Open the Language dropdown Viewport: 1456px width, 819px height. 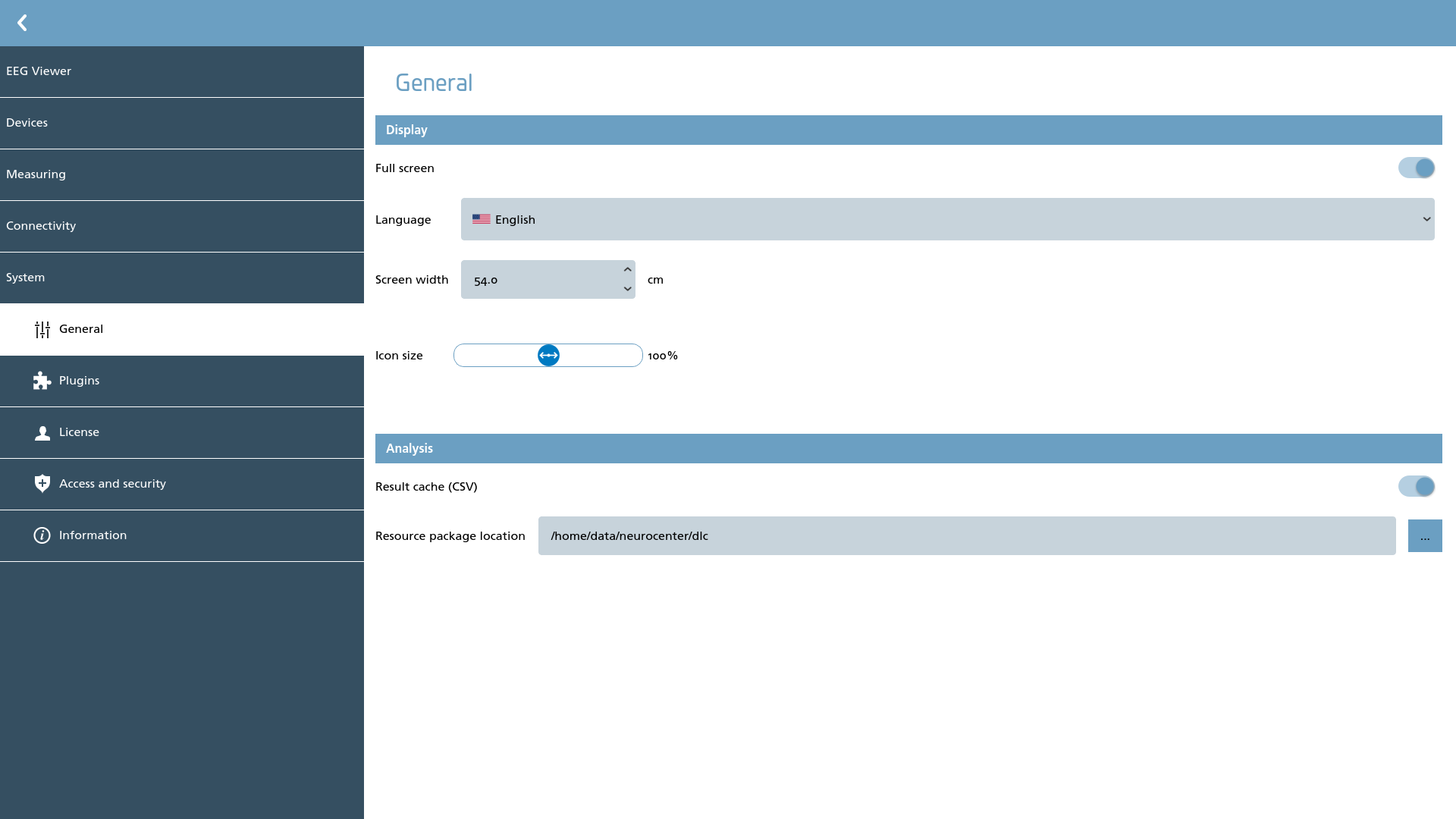coord(947,219)
